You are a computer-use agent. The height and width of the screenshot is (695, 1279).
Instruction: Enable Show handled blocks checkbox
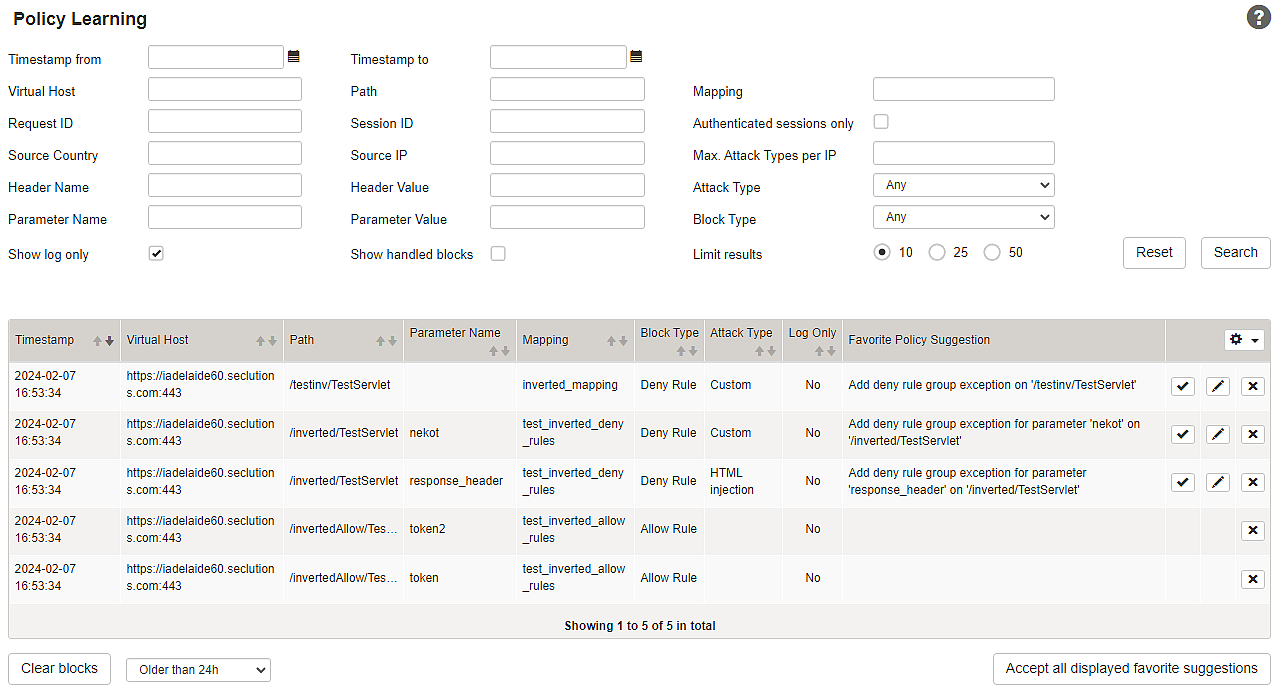tap(498, 253)
